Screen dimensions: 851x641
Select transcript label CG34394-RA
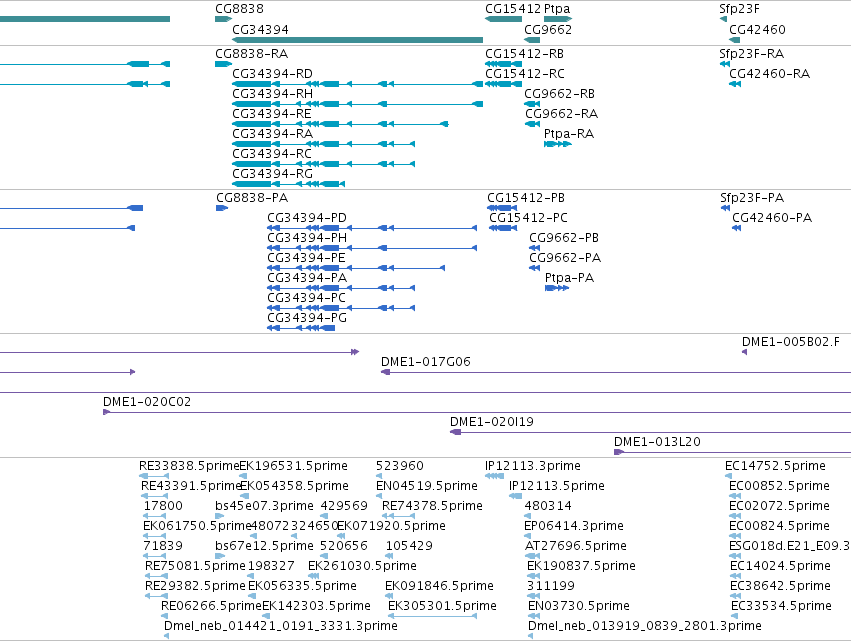tap(272, 134)
